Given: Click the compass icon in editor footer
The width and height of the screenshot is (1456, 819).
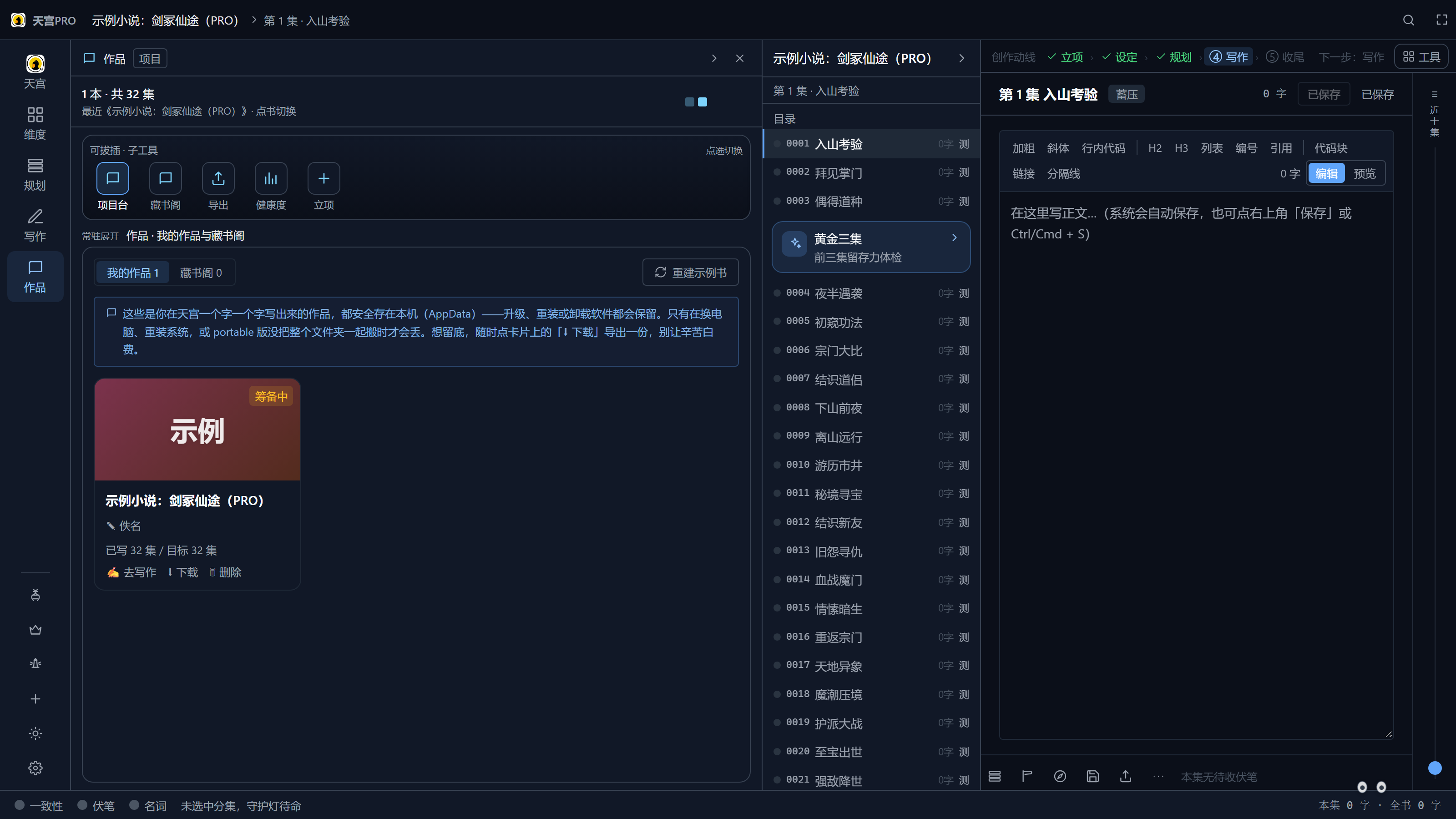Looking at the screenshot, I should (1060, 777).
